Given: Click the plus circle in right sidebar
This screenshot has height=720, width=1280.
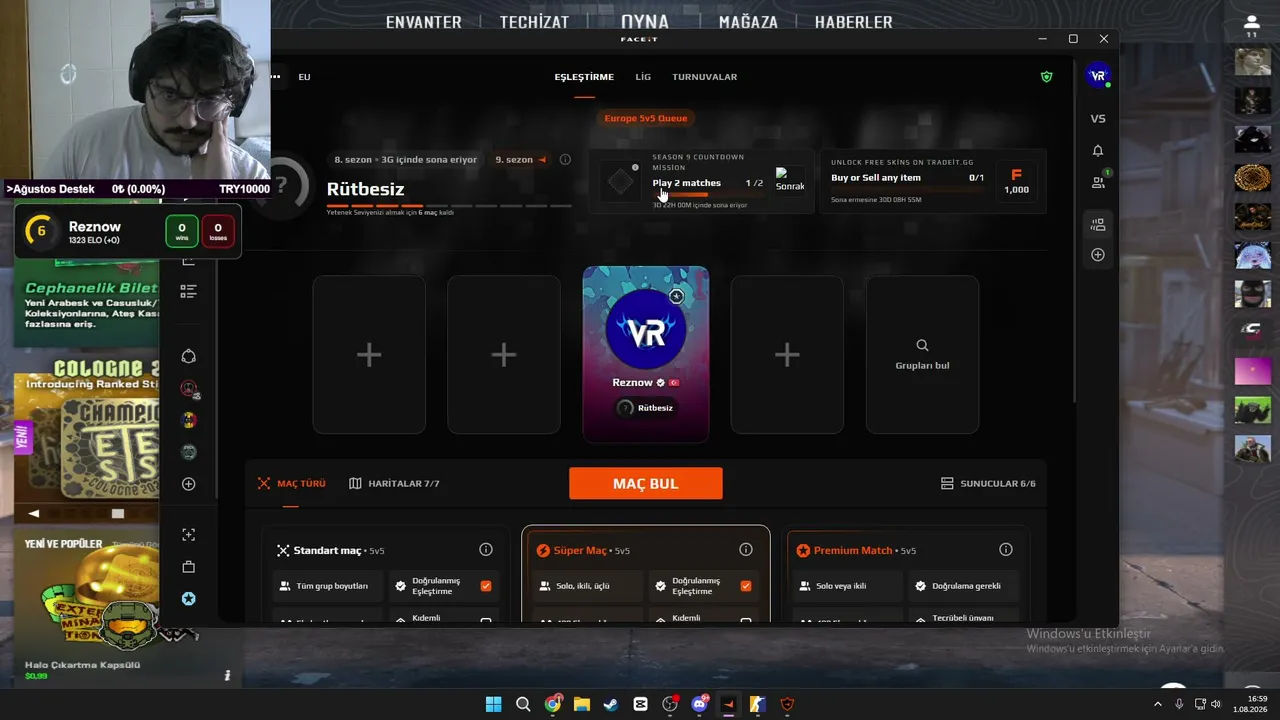Looking at the screenshot, I should (x=1098, y=255).
